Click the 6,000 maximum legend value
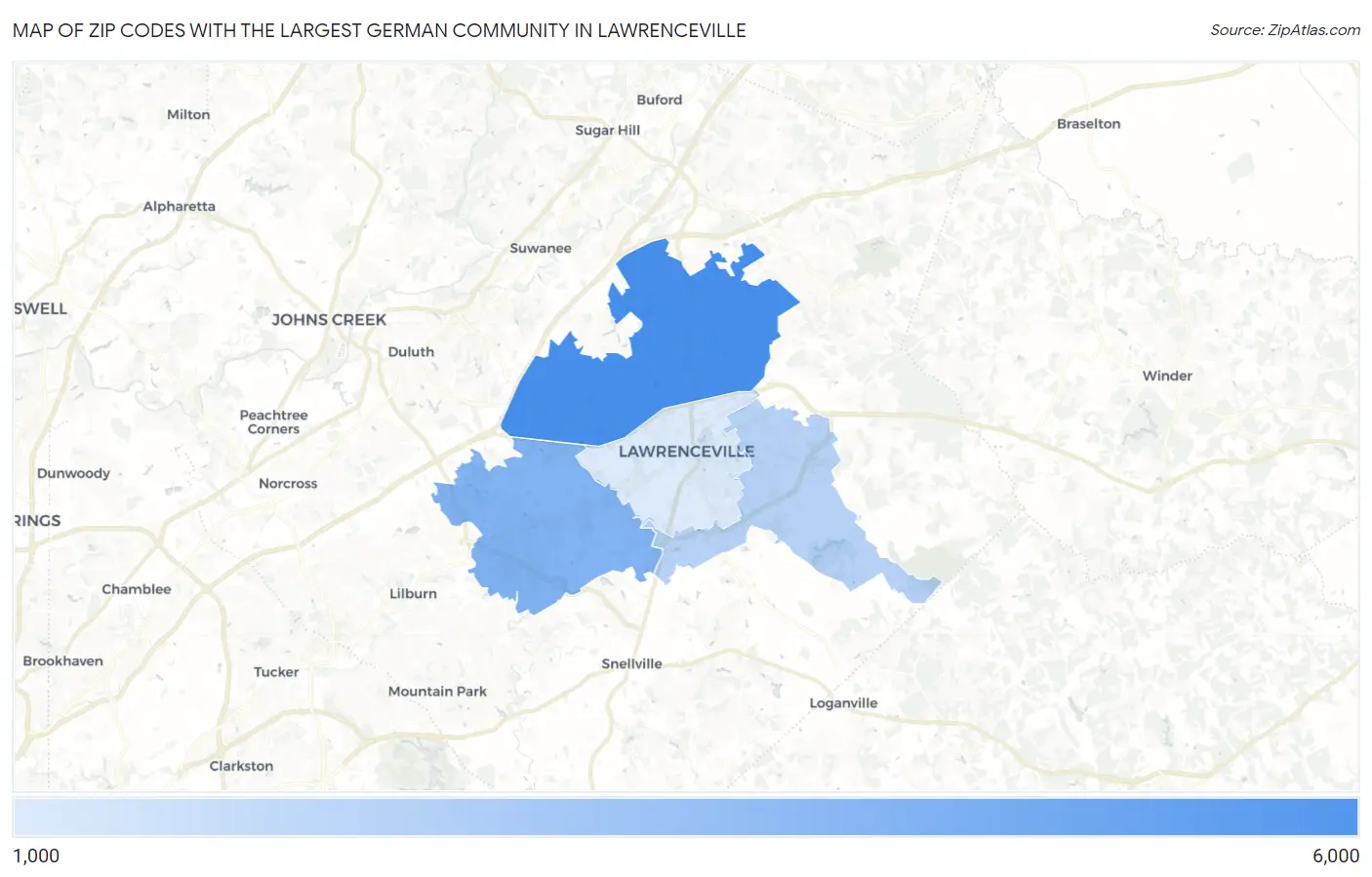The height and width of the screenshot is (877, 1372). click(1336, 856)
